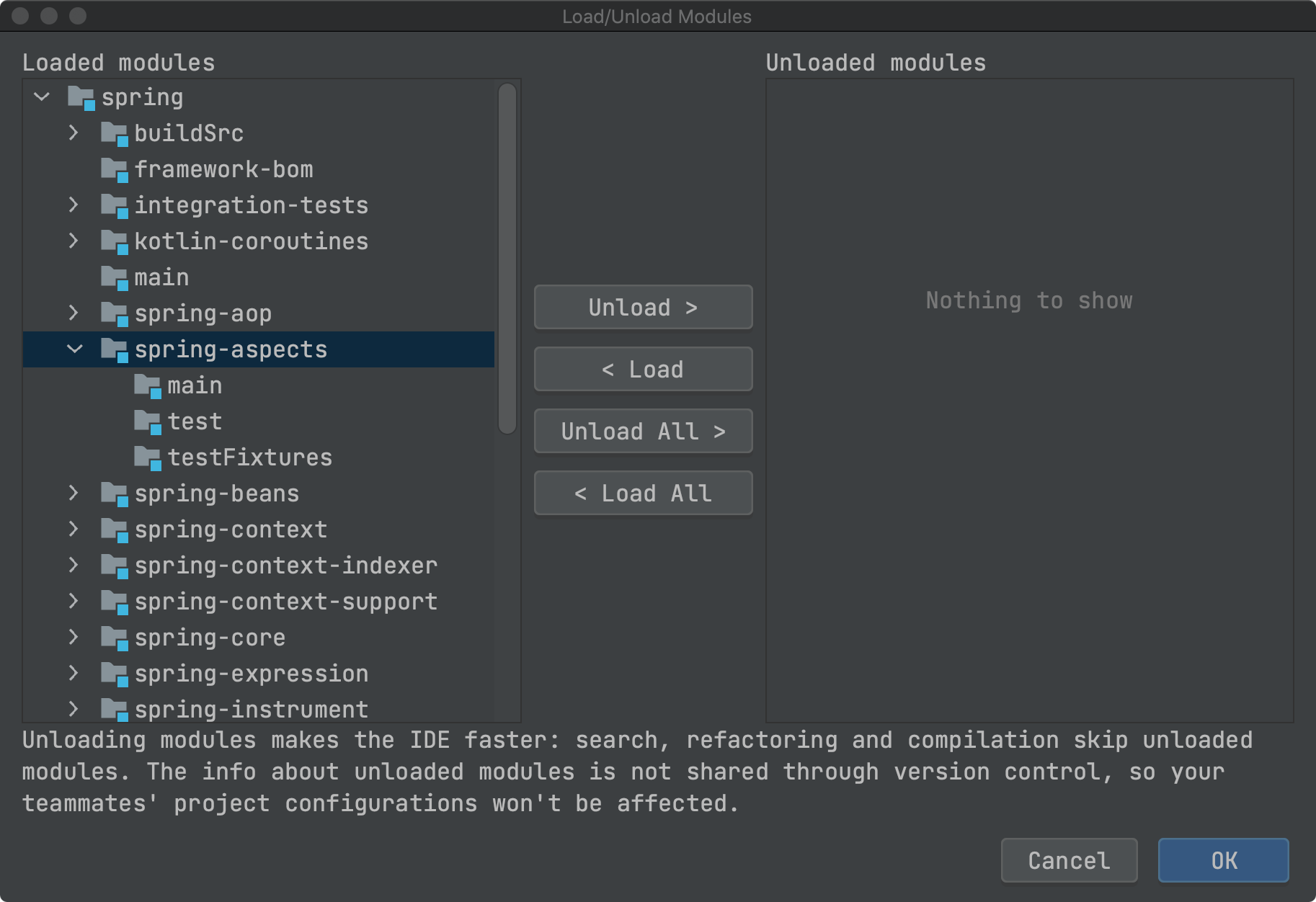Collapse the spring-aspects tree node

74,349
